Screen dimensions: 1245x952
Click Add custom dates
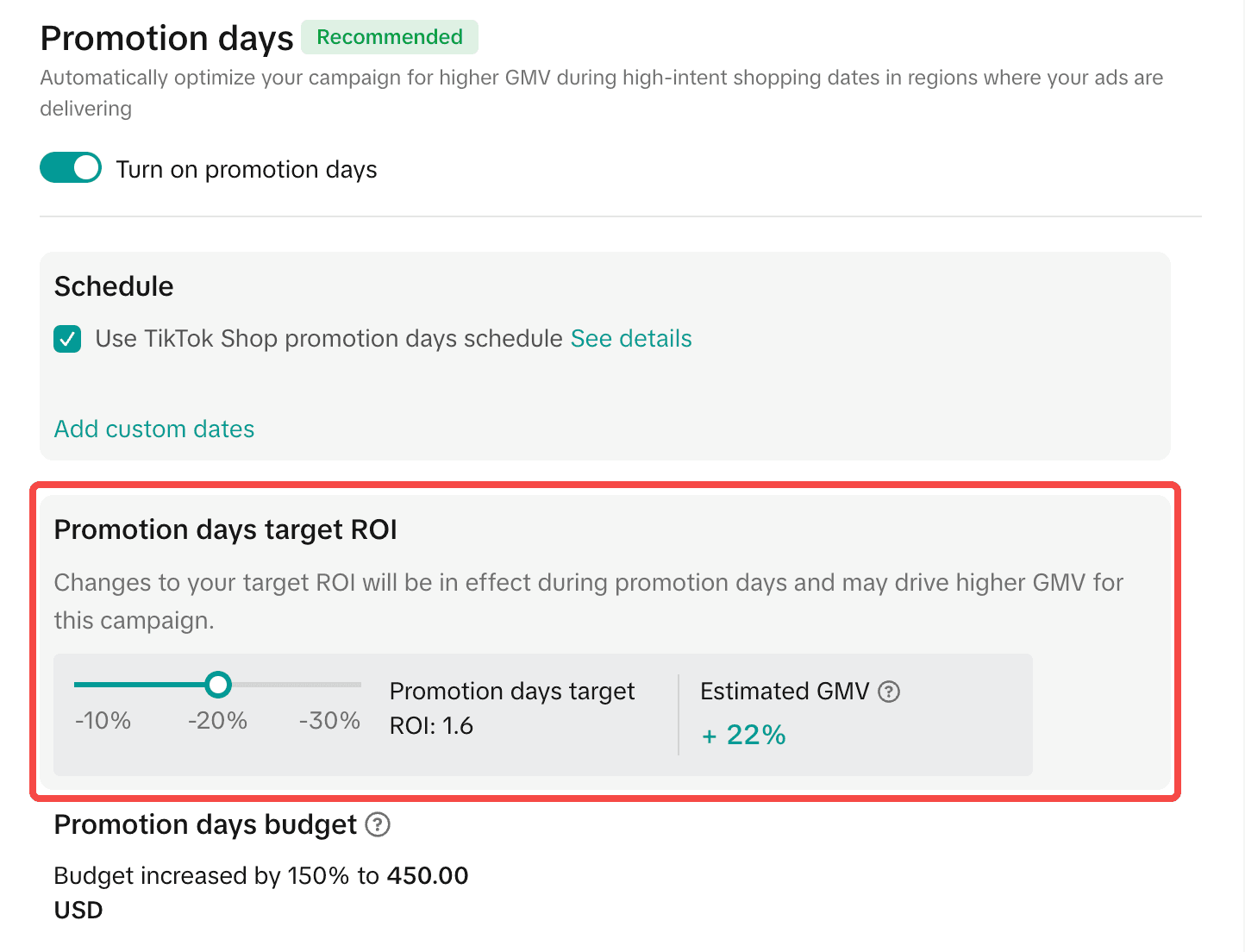(153, 429)
